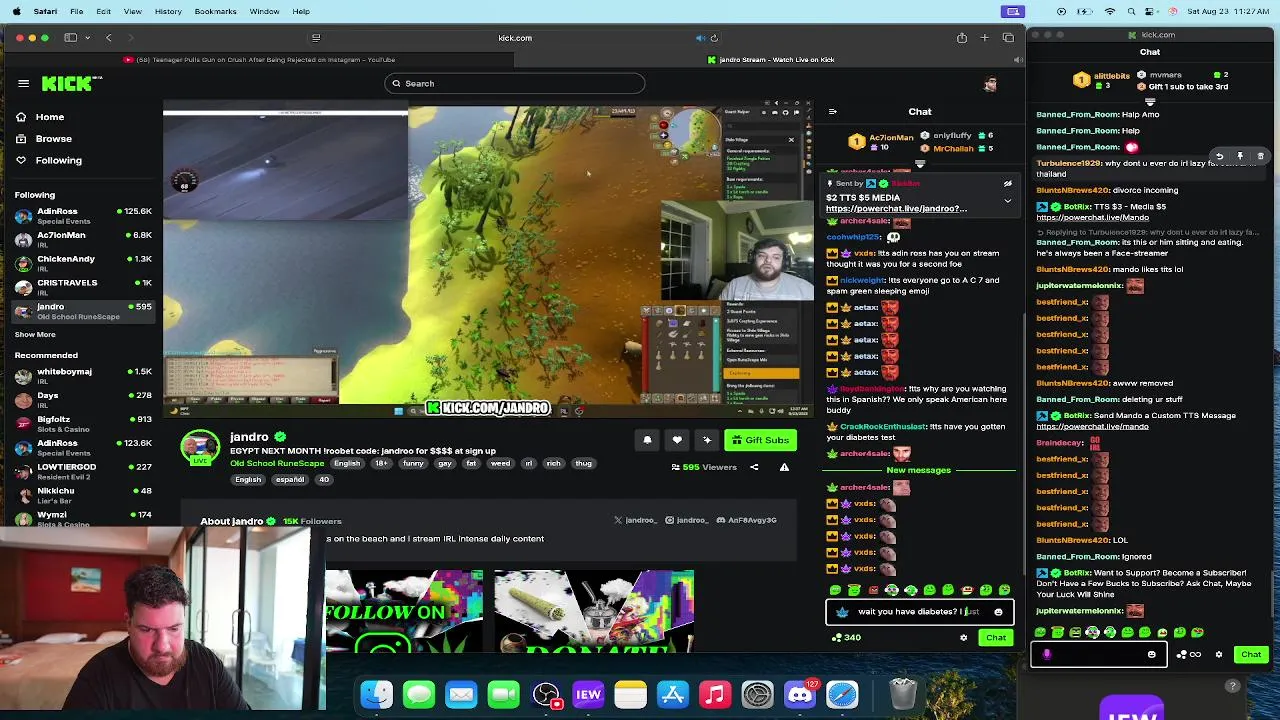Open ChickenAndy channel in Following list

pyautogui.click(x=83, y=264)
